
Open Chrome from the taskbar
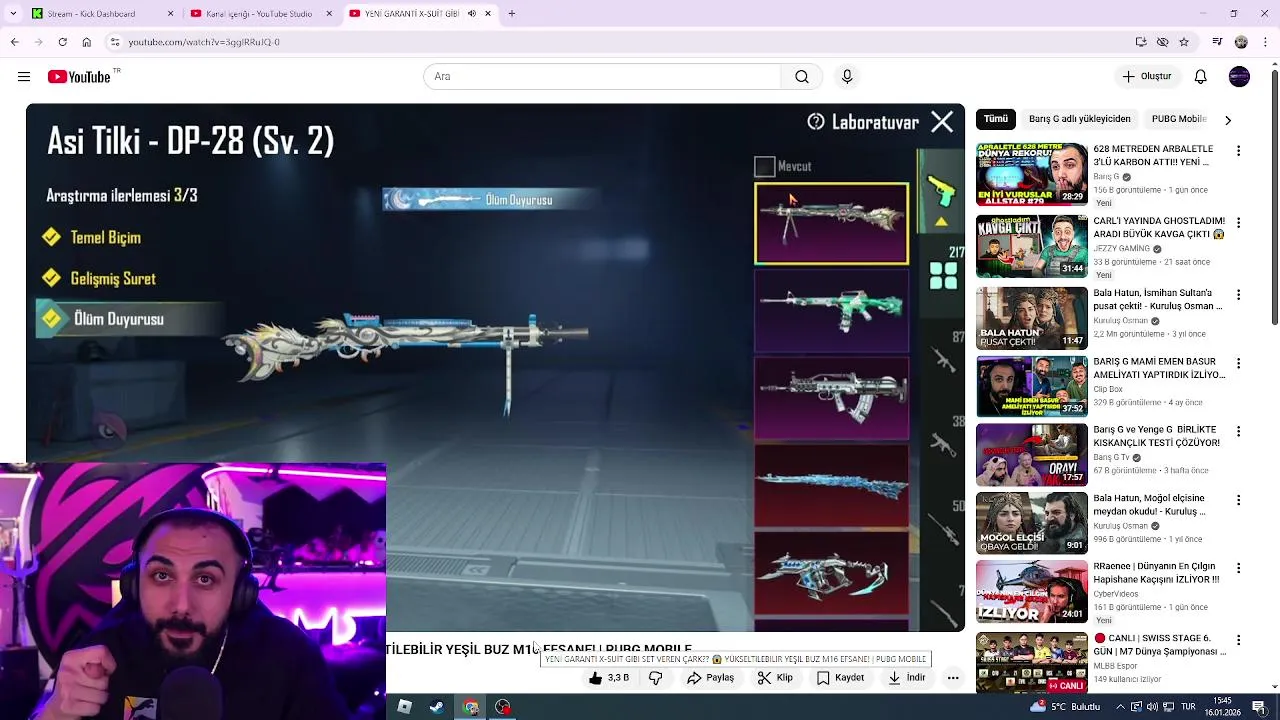tap(471, 707)
